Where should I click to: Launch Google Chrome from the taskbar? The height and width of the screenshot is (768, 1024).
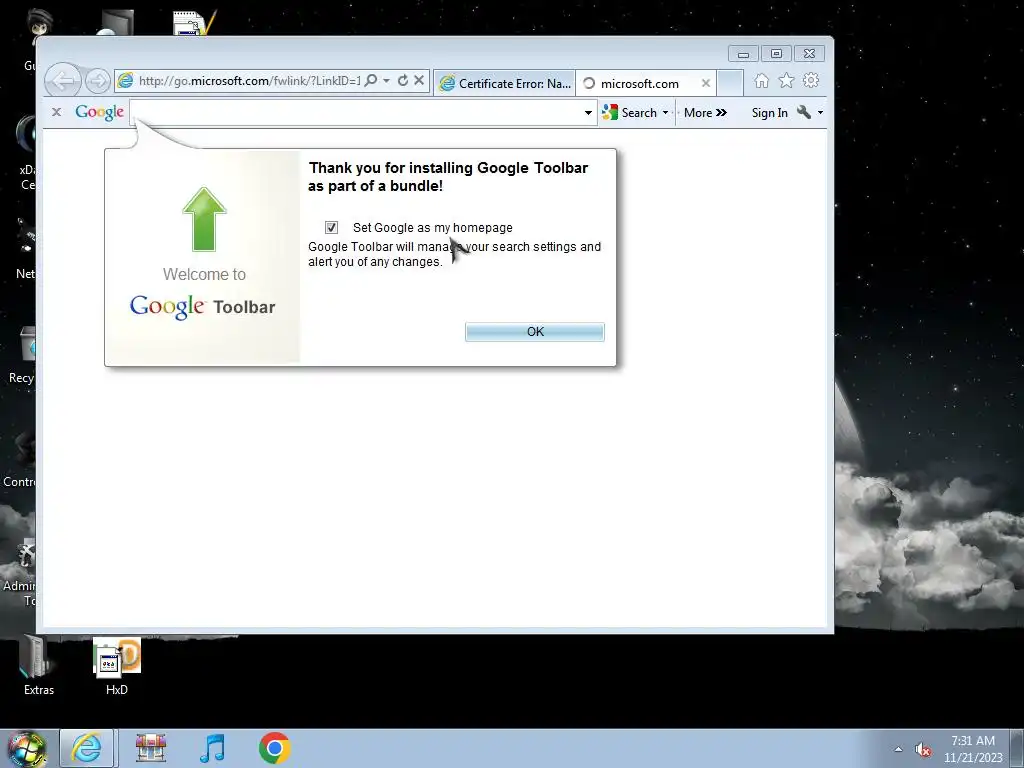click(275, 748)
